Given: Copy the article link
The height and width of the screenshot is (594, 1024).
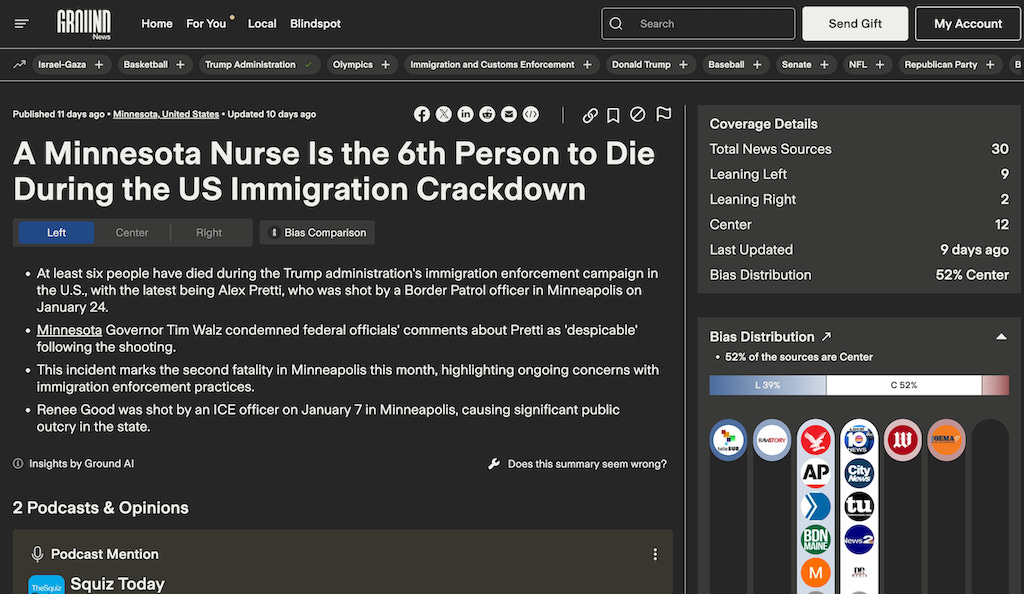Looking at the screenshot, I should (x=590, y=116).
